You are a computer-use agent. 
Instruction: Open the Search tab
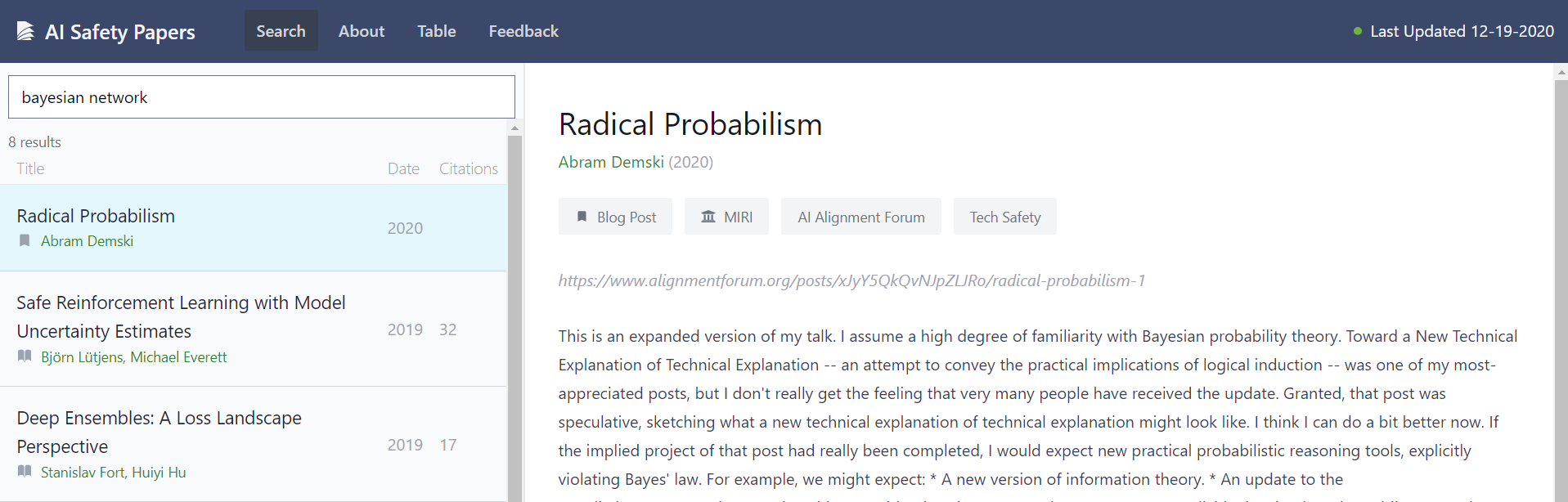coord(281,31)
